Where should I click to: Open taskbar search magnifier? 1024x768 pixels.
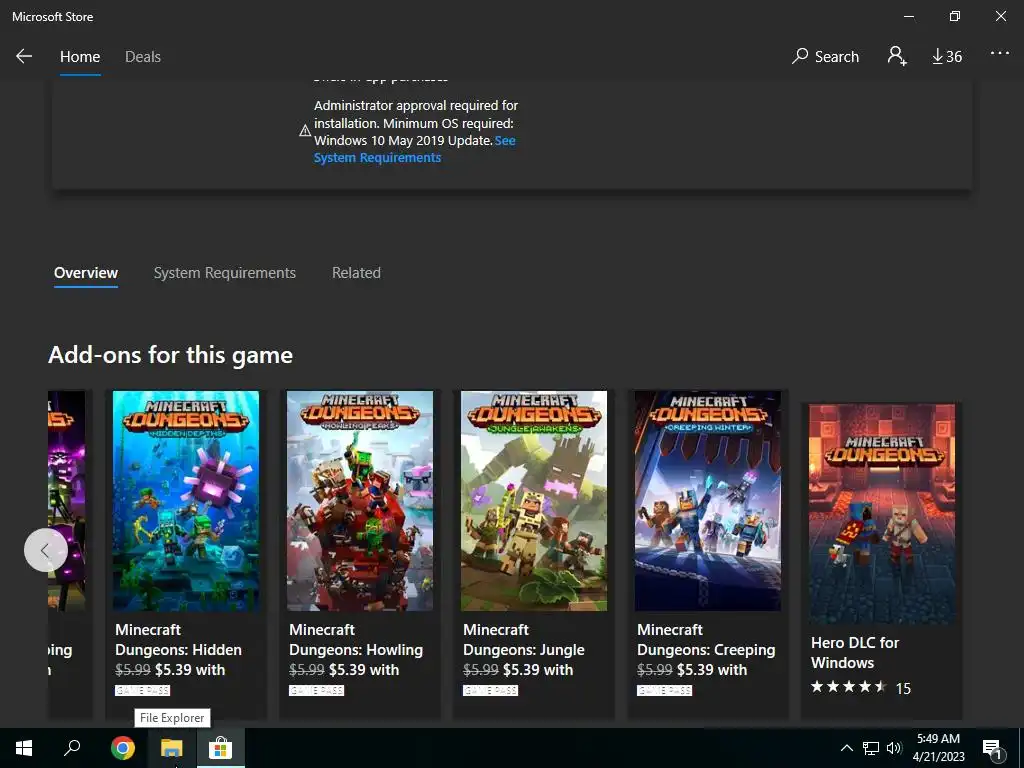[72, 748]
